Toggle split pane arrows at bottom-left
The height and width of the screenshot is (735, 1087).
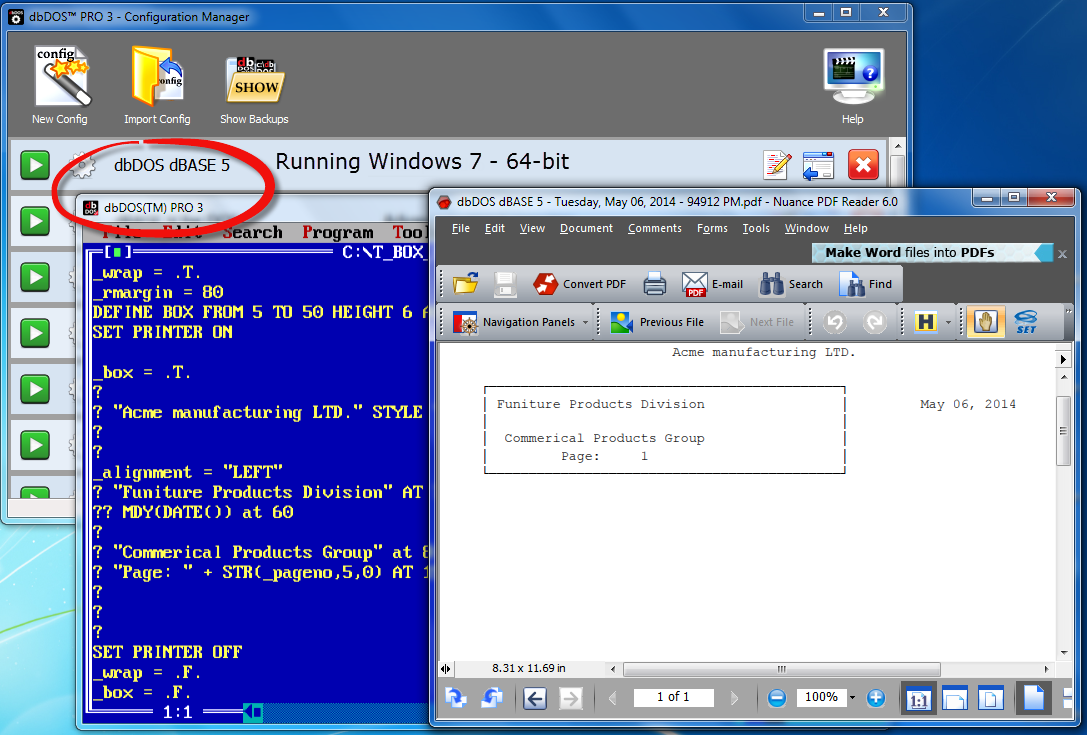[445, 669]
